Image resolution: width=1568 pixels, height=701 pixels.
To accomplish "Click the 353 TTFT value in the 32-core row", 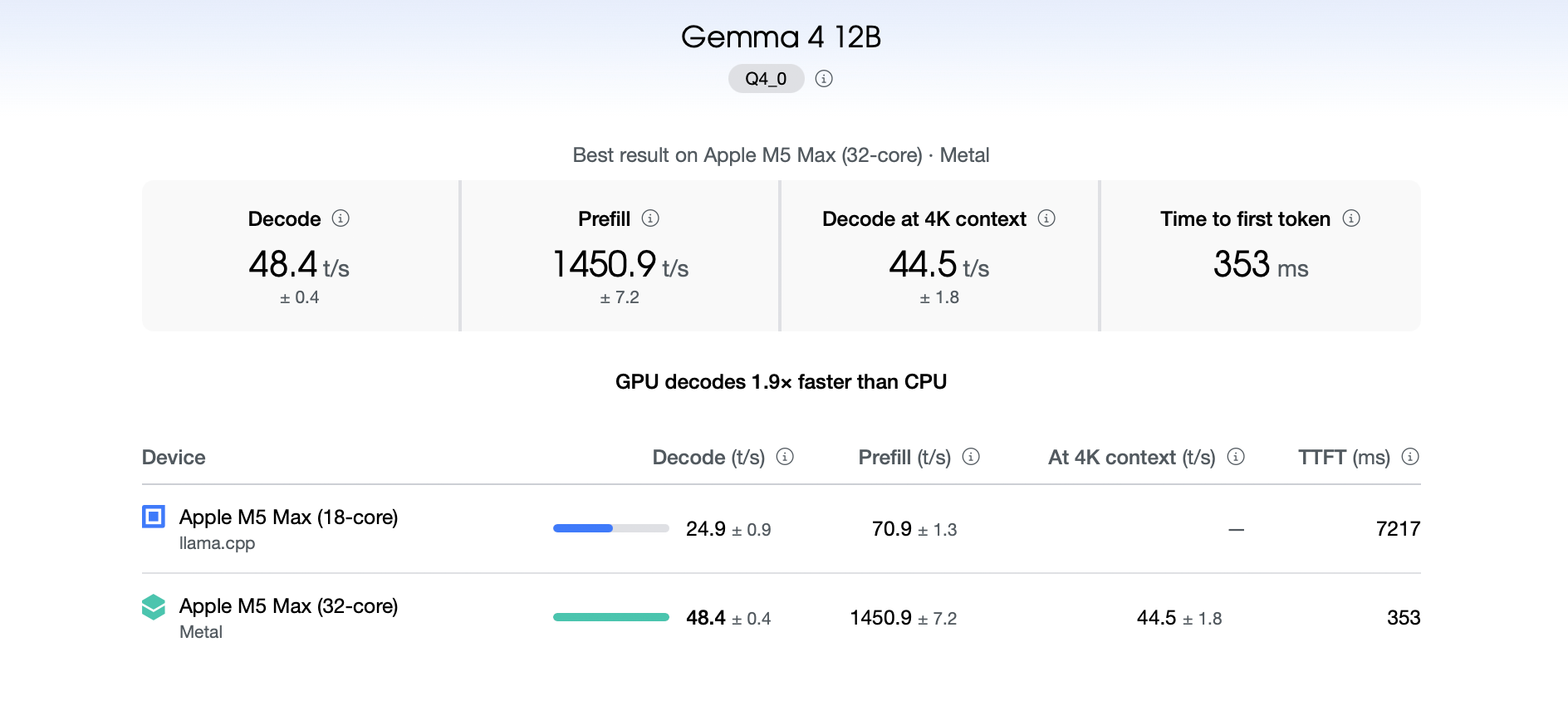I will pos(1404,618).
